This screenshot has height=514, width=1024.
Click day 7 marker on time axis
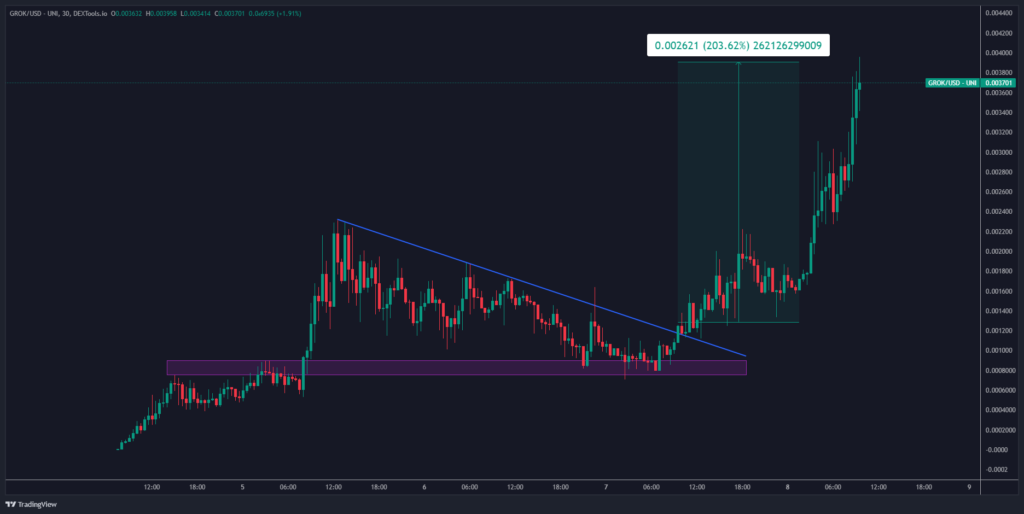(606, 487)
